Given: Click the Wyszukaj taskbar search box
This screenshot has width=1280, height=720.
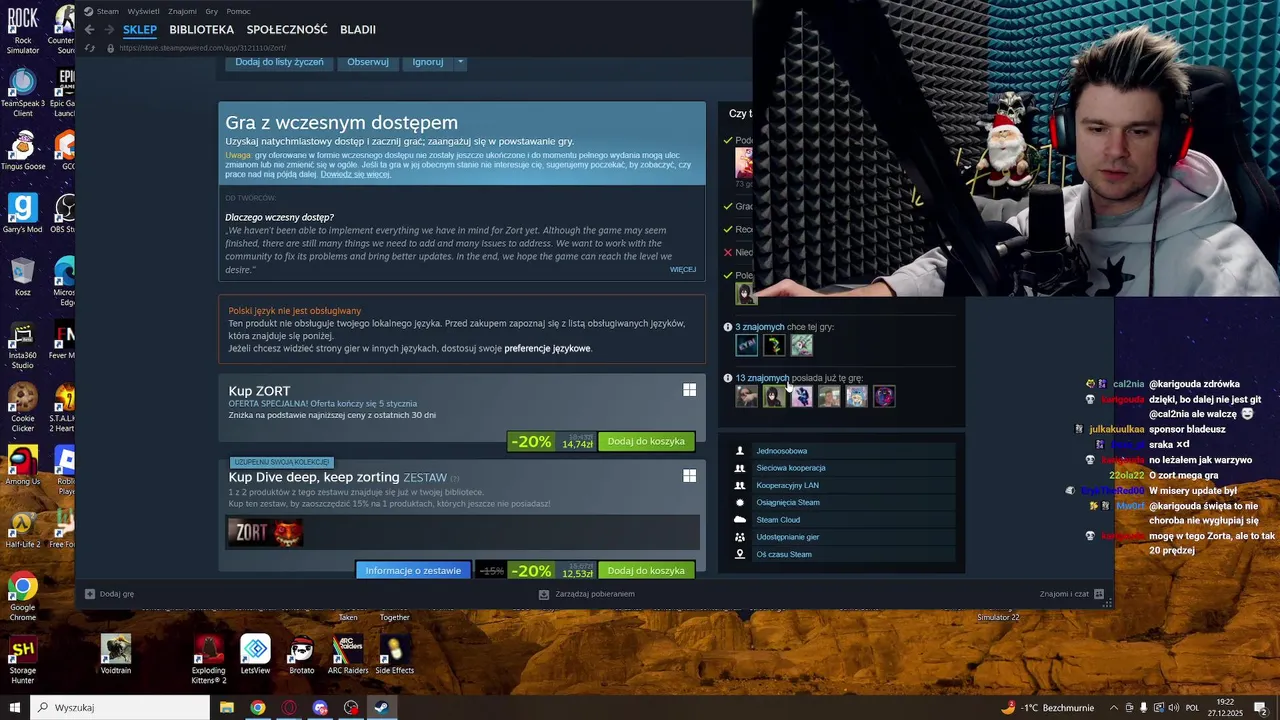Looking at the screenshot, I should click(120, 707).
